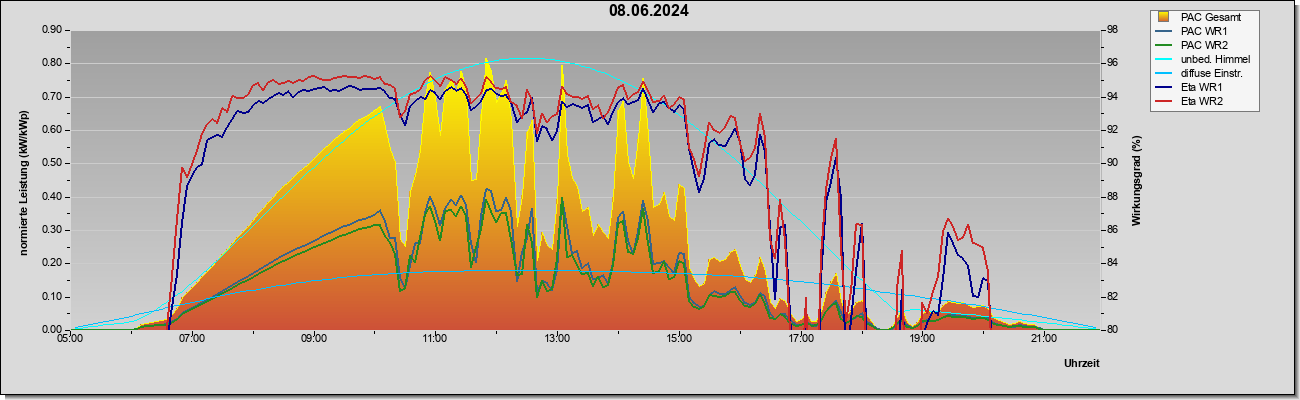Click the 15:00 time axis label
Image resolution: width=1300 pixels, height=400 pixels.
click(679, 339)
